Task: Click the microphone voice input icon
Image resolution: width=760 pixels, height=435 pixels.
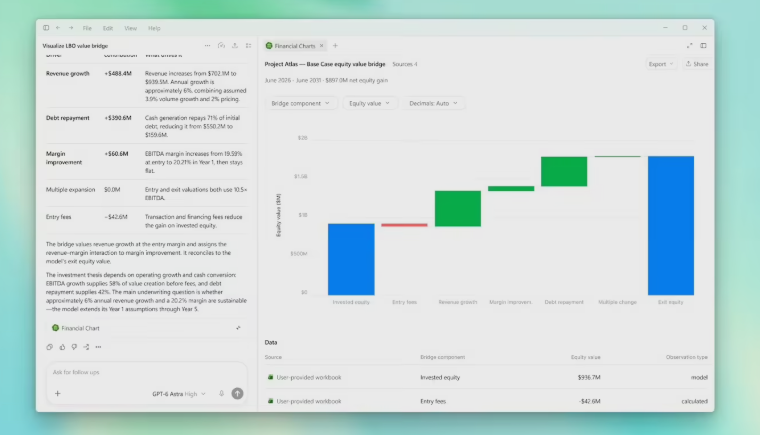Action: tap(222, 394)
